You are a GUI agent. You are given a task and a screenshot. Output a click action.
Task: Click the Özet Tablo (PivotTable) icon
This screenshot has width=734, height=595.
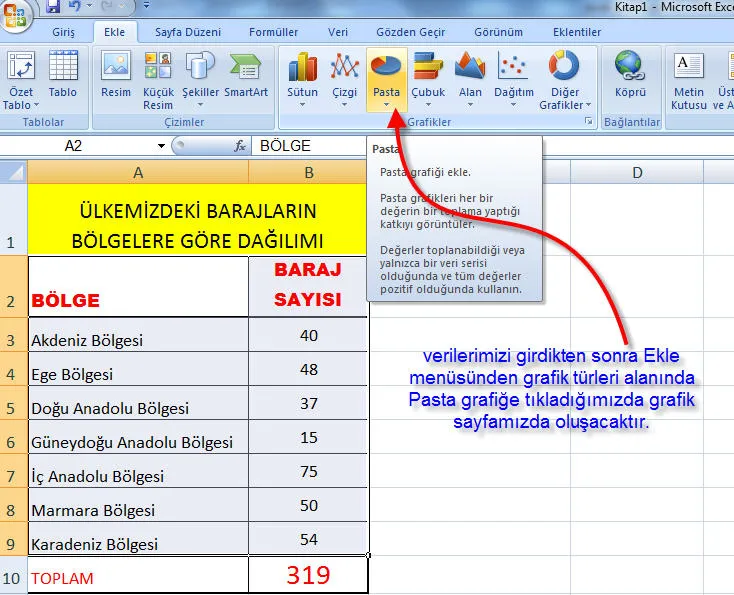[x=20, y=68]
